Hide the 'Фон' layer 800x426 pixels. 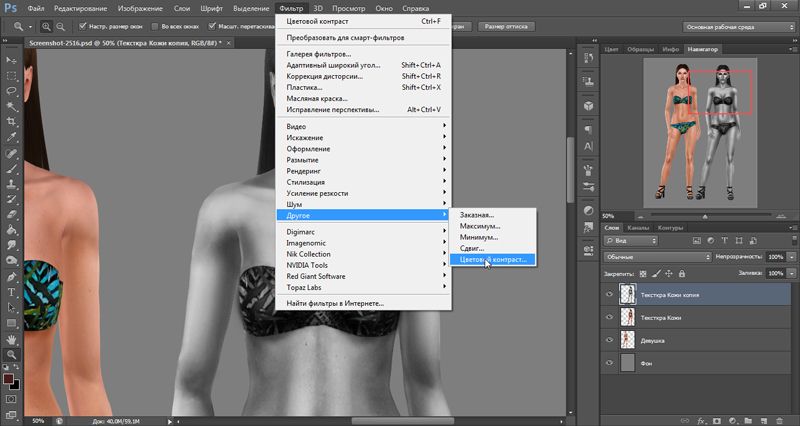(609, 363)
